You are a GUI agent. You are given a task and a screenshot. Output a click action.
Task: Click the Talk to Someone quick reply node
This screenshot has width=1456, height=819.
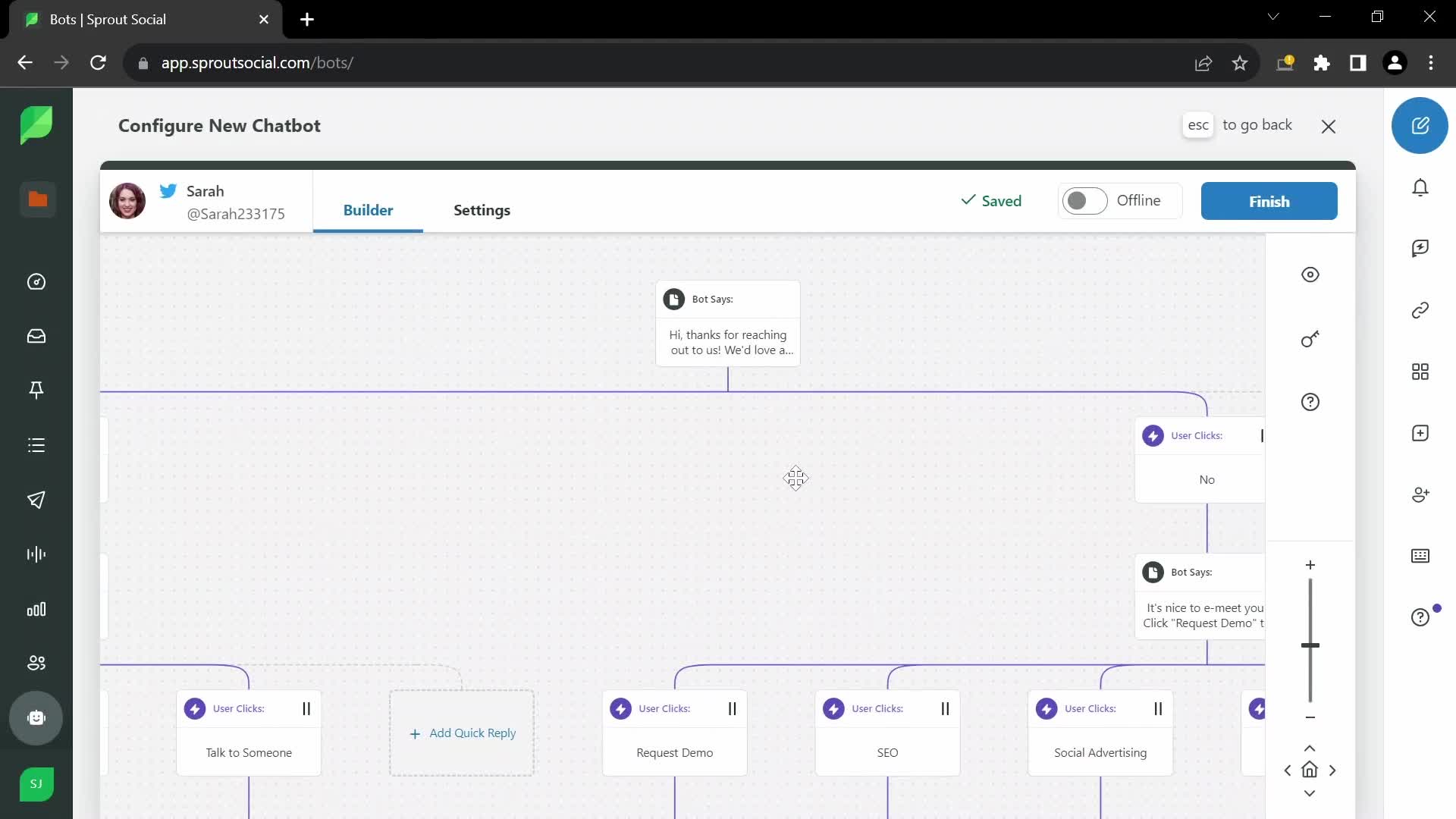tap(249, 731)
